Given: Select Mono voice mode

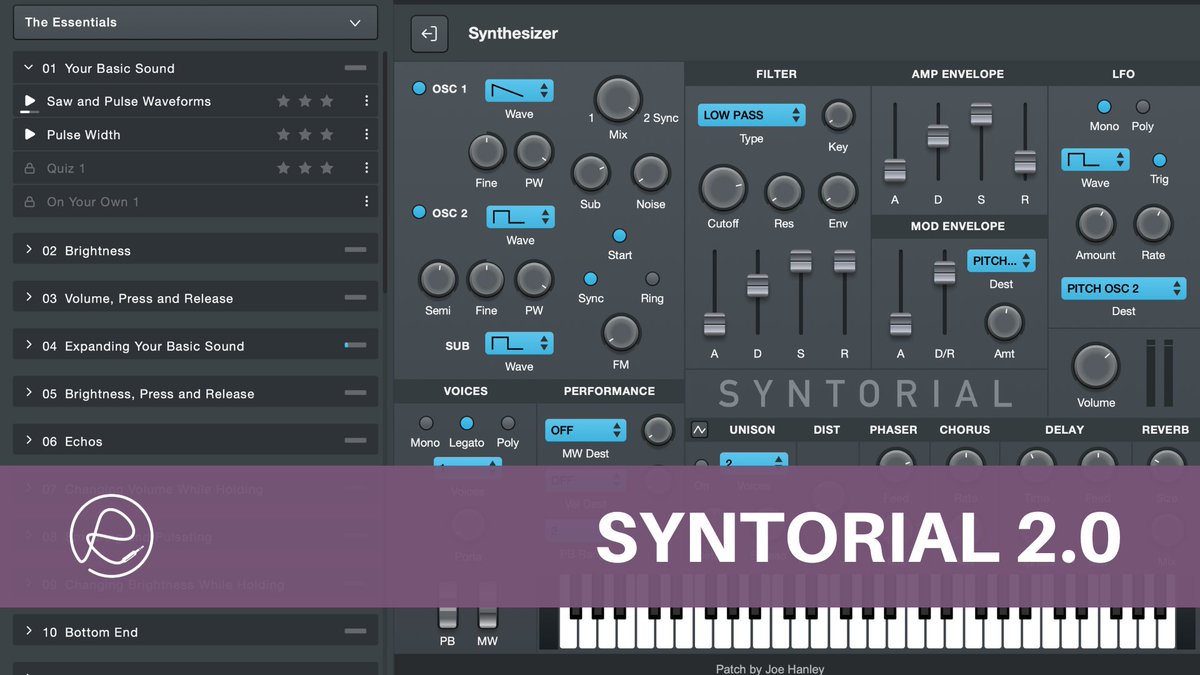Looking at the screenshot, I should coord(426,423).
